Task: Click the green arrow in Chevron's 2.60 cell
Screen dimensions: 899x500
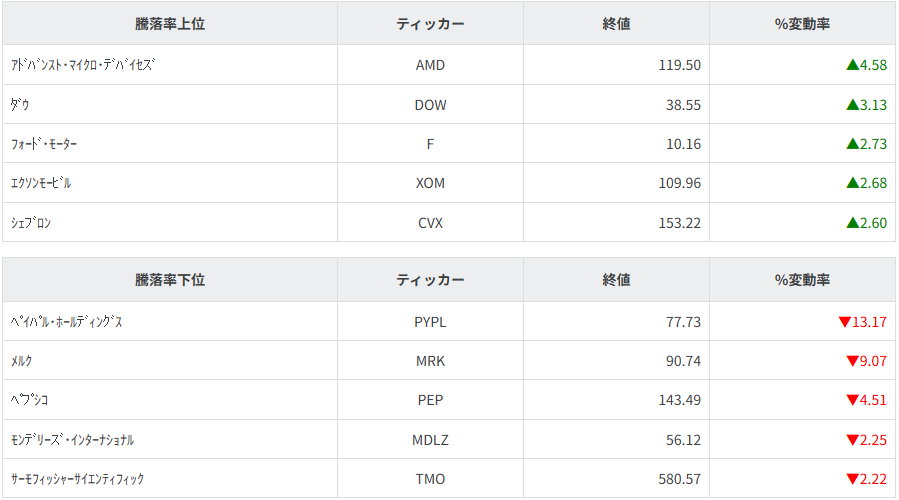Action: coord(852,222)
